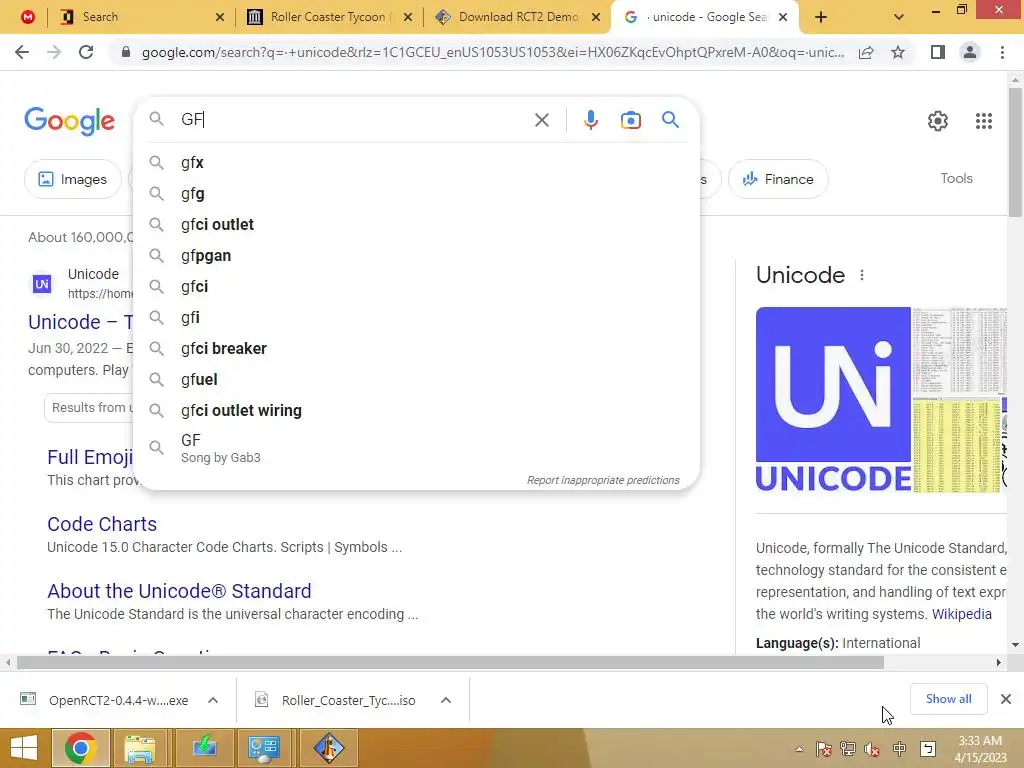This screenshot has height=768, width=1024.
Task: Close the downloads bar
Action: [x=1006, y=699]
